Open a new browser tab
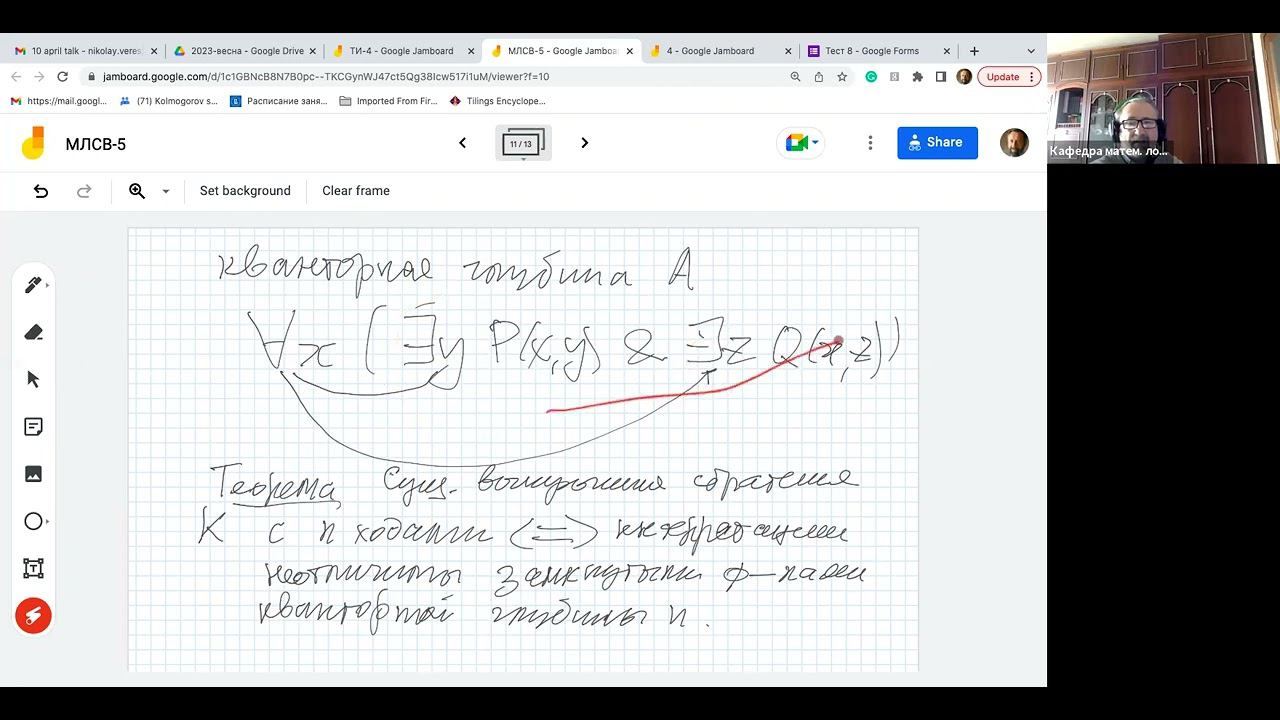 point(974,51)
